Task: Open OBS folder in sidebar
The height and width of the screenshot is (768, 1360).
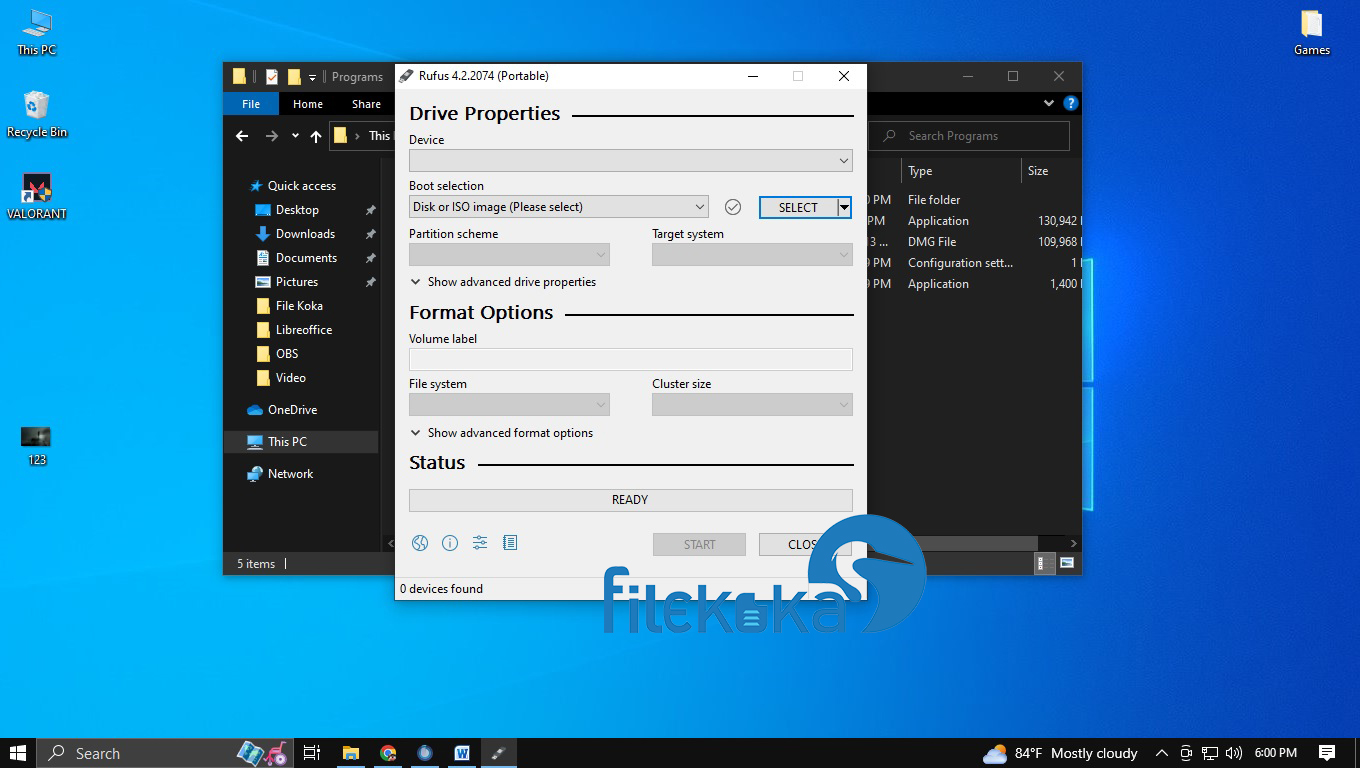Action: [287, 354]
